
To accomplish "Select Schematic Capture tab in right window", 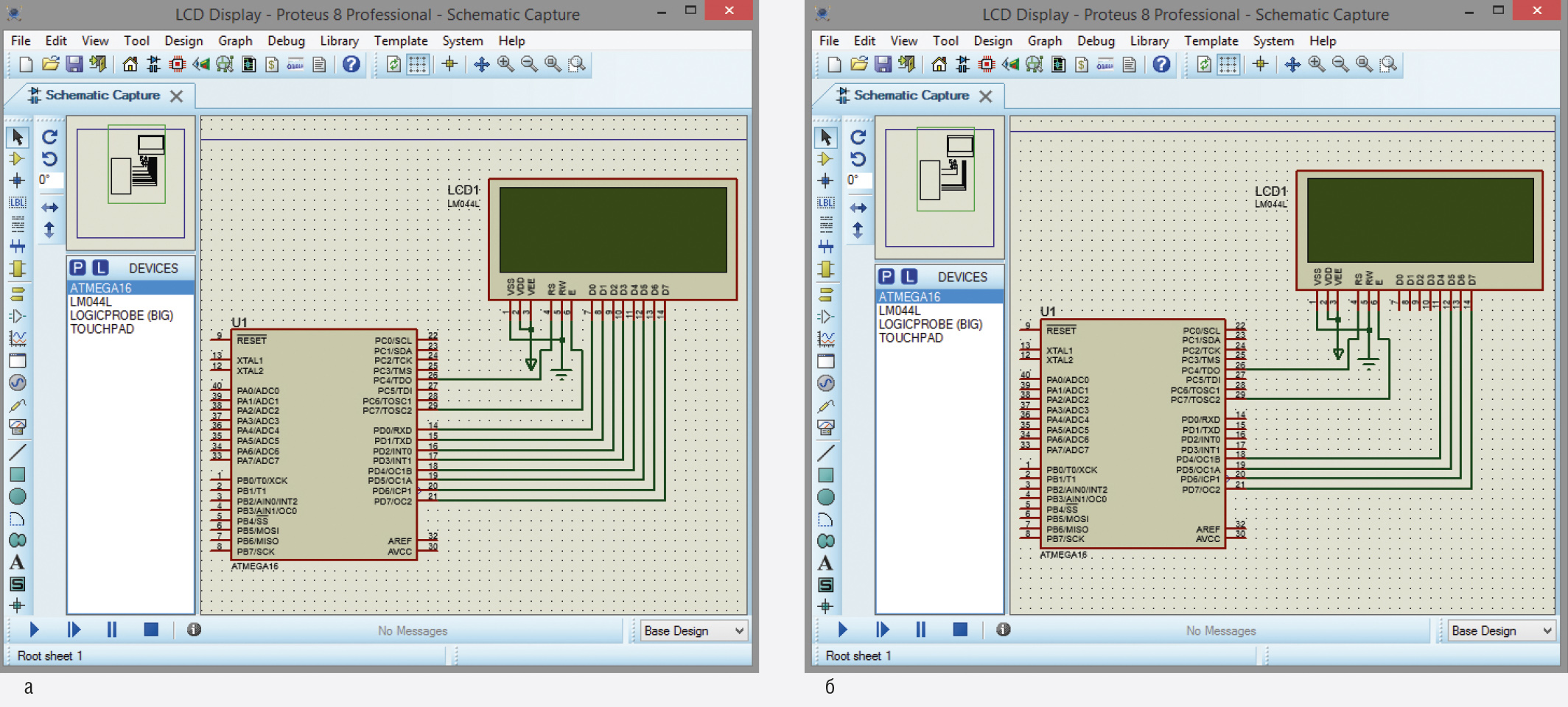I will pos(911,95).
